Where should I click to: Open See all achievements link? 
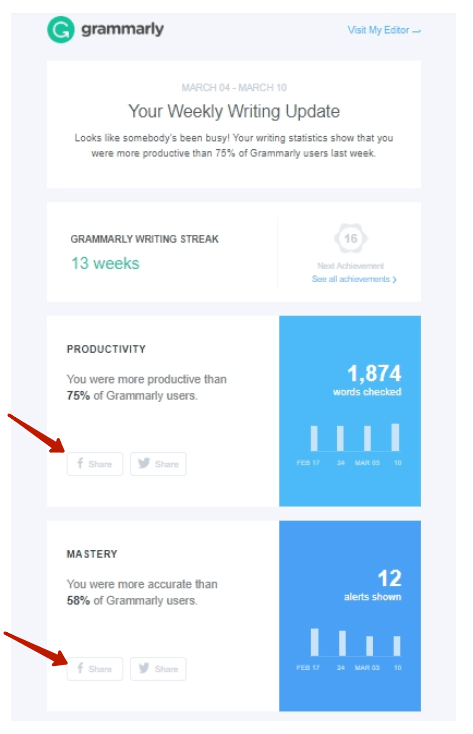[x=354, y=279]
